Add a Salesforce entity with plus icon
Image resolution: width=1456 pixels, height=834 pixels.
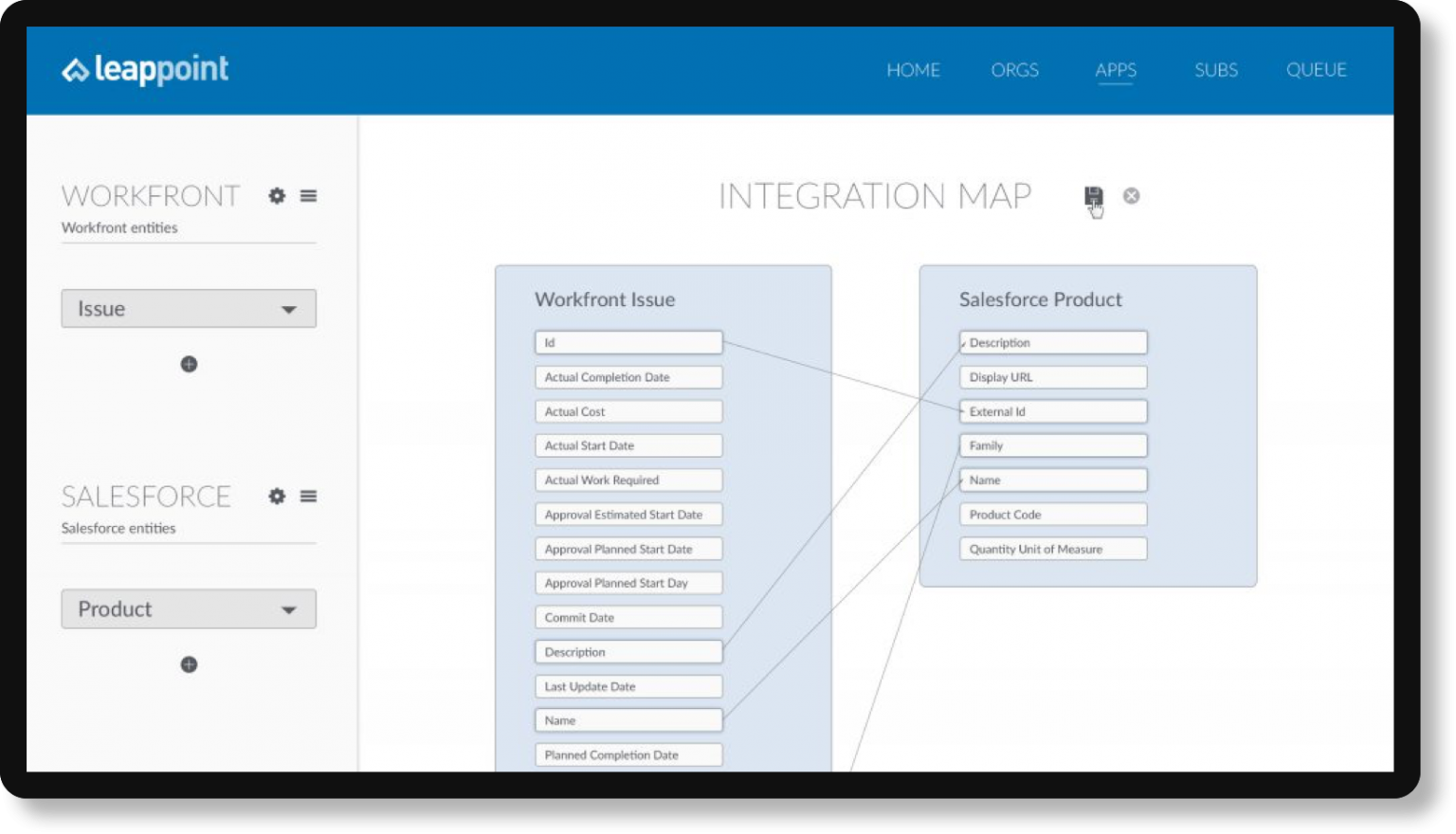click(x=189, y=664)
